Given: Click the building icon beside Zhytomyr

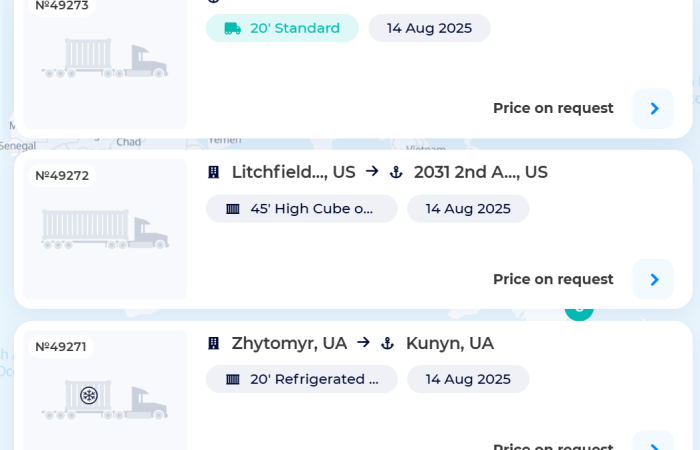Looking at the screenshot, I should [x=214, y=343].
